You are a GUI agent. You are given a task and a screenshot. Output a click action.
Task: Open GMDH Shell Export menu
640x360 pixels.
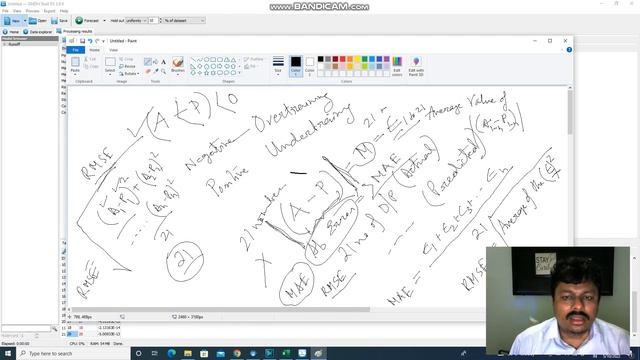pyautogui.click(x=49, y=11)
